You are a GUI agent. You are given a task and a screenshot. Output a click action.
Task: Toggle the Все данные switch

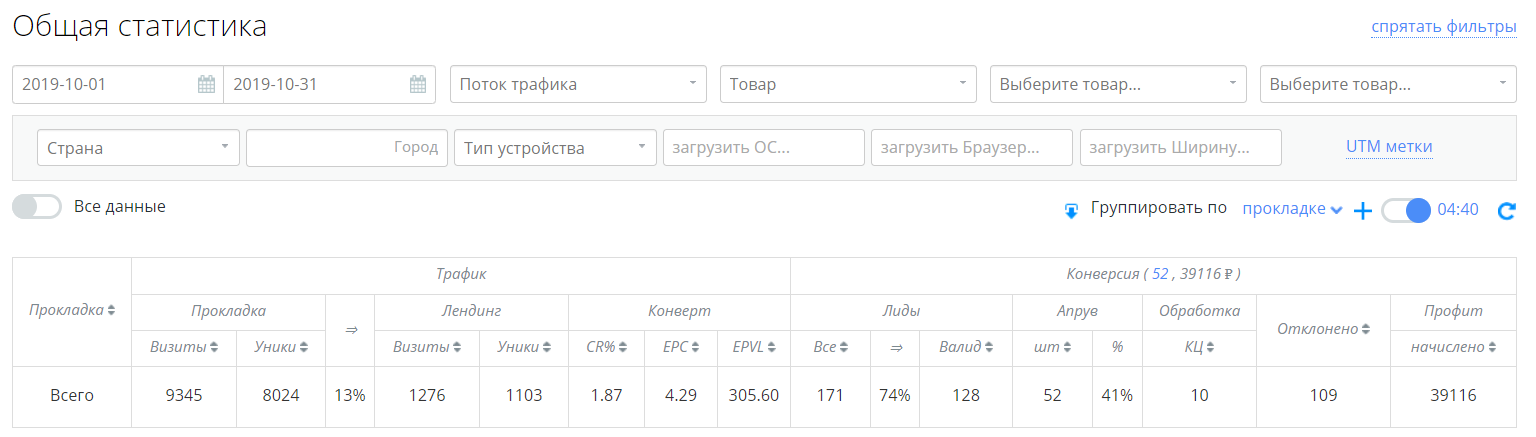[x=37, y=207]
